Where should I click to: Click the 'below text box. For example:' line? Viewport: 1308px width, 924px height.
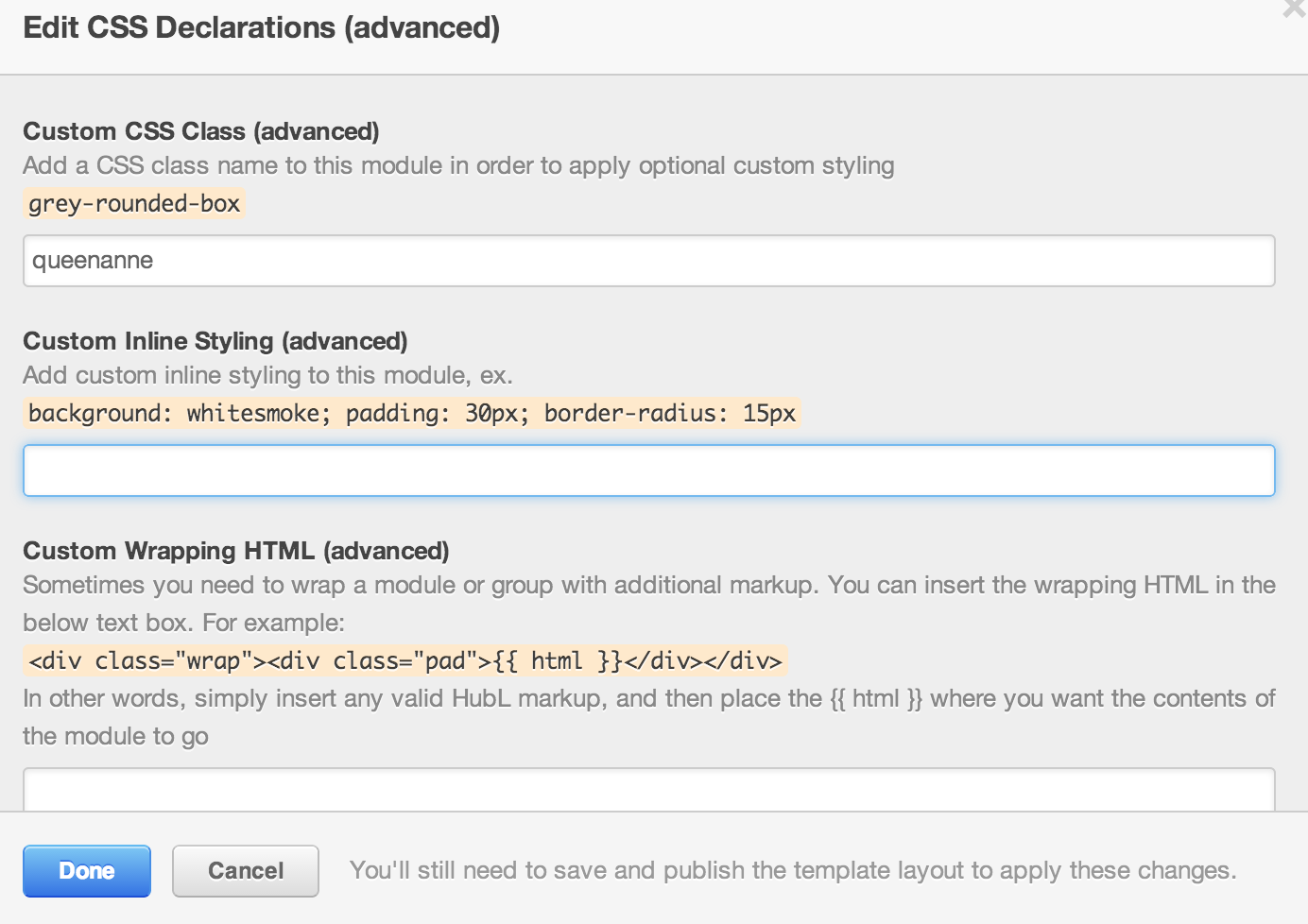(184, 623)
